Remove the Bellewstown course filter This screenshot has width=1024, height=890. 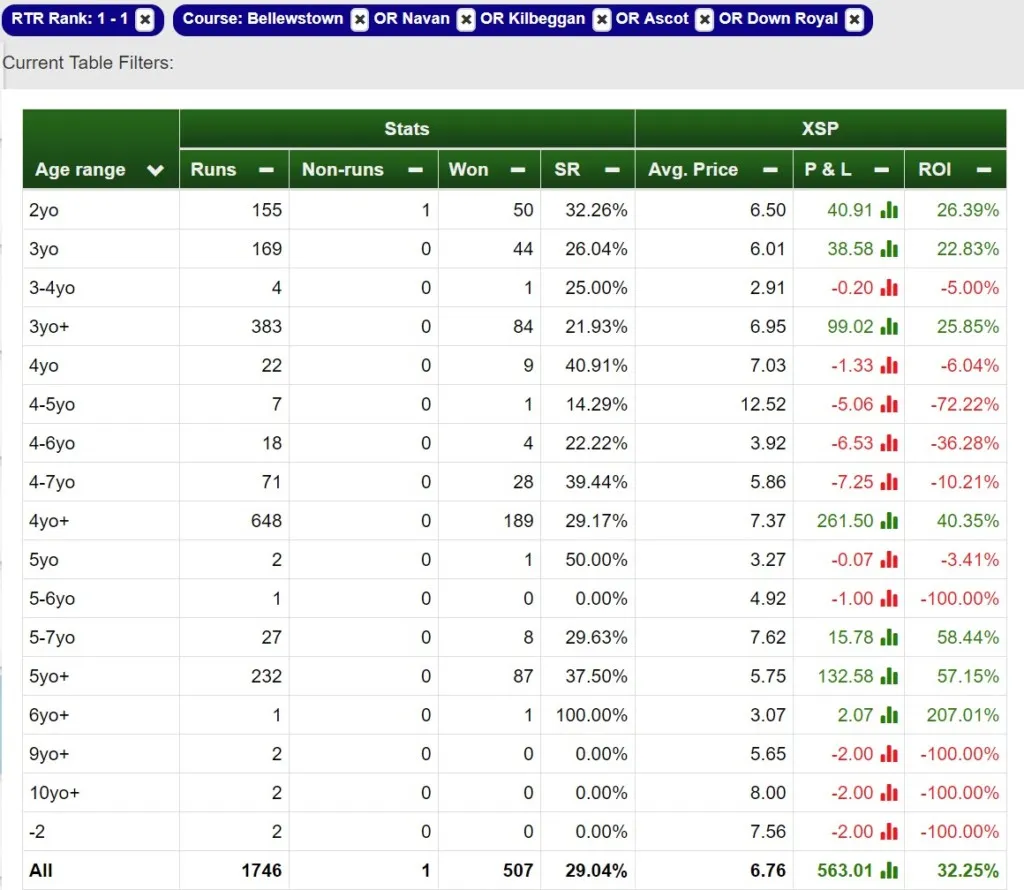click(359, 20)
